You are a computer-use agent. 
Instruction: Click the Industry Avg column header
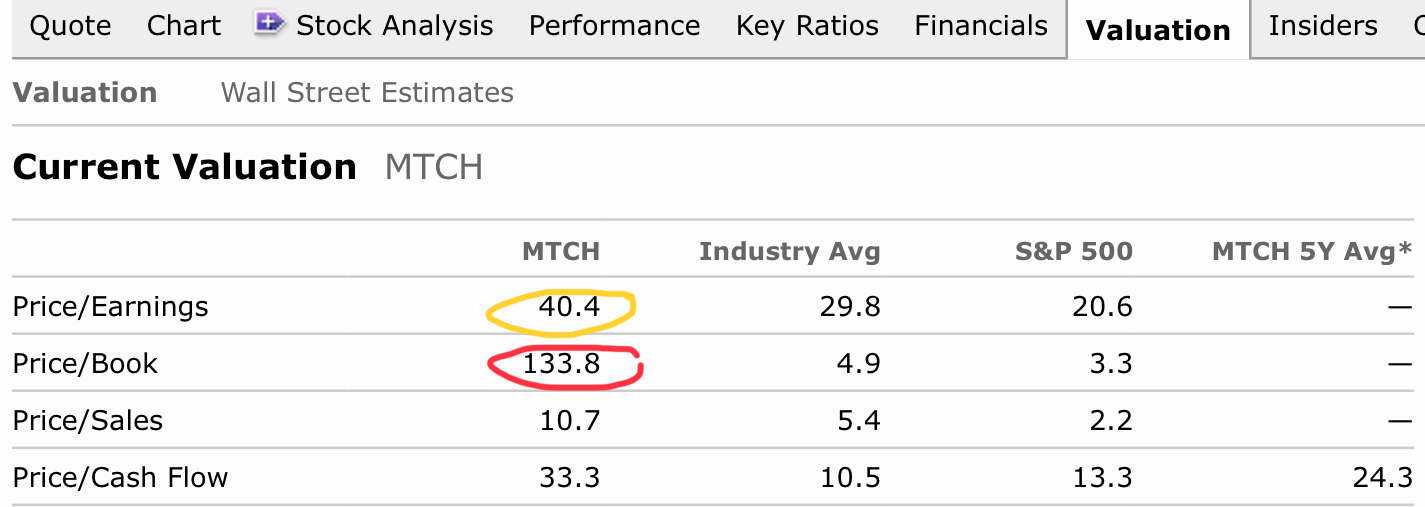pos(789,251)
